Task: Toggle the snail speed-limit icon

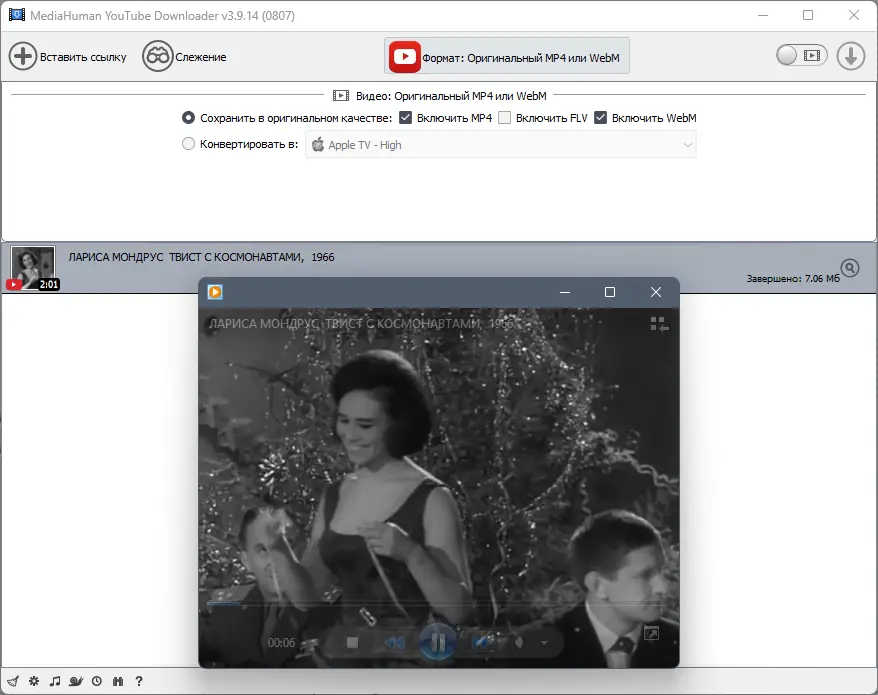Action: click(76, 681)
